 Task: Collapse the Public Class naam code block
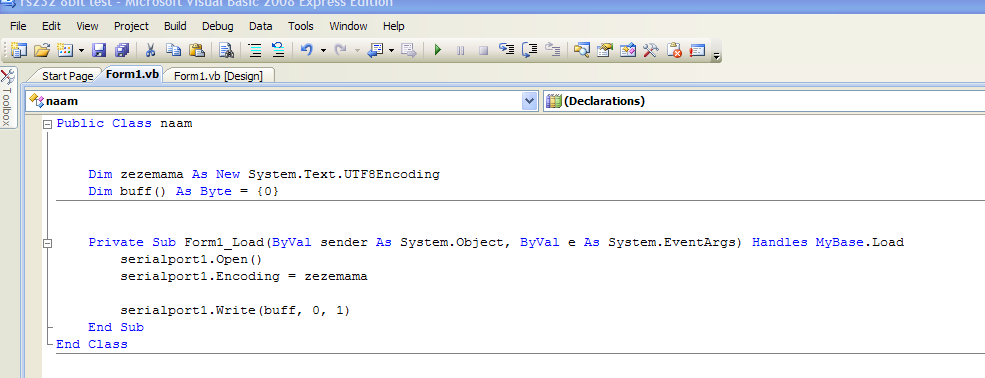coord(47,124)
